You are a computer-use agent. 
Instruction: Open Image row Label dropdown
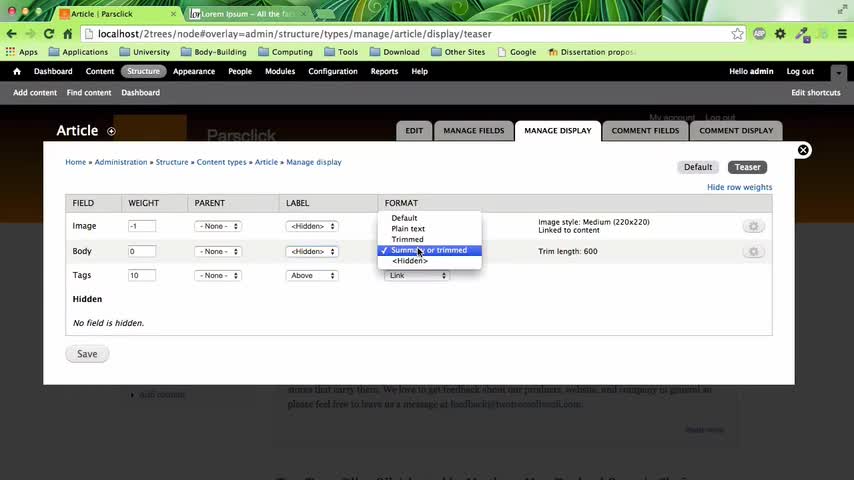(x=312, y=226)
